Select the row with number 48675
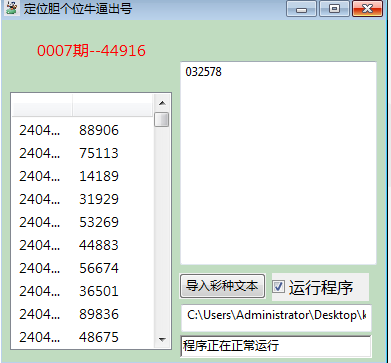391x363 pixels. (82, 337)
